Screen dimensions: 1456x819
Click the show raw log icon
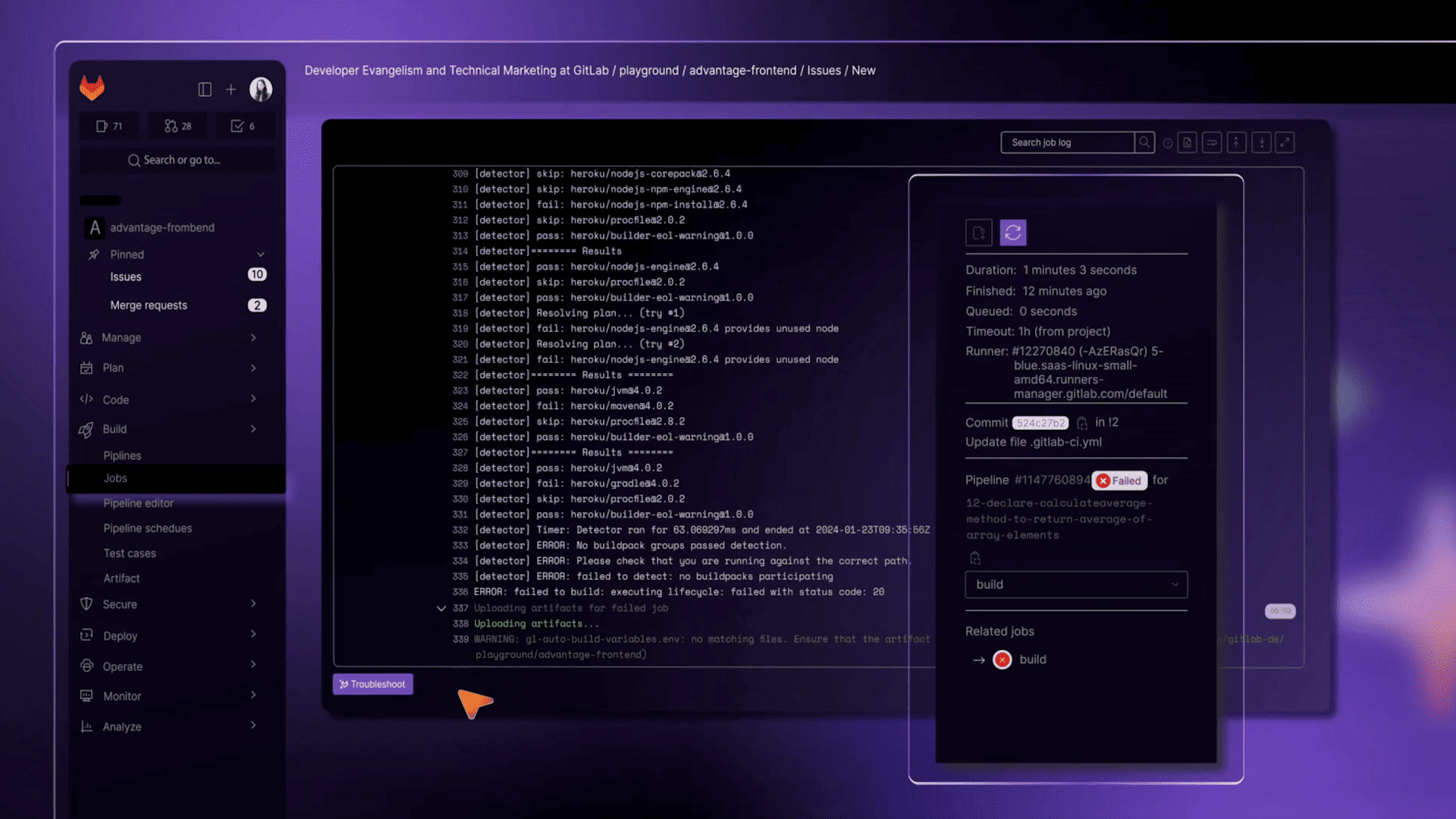point(1188,143)
